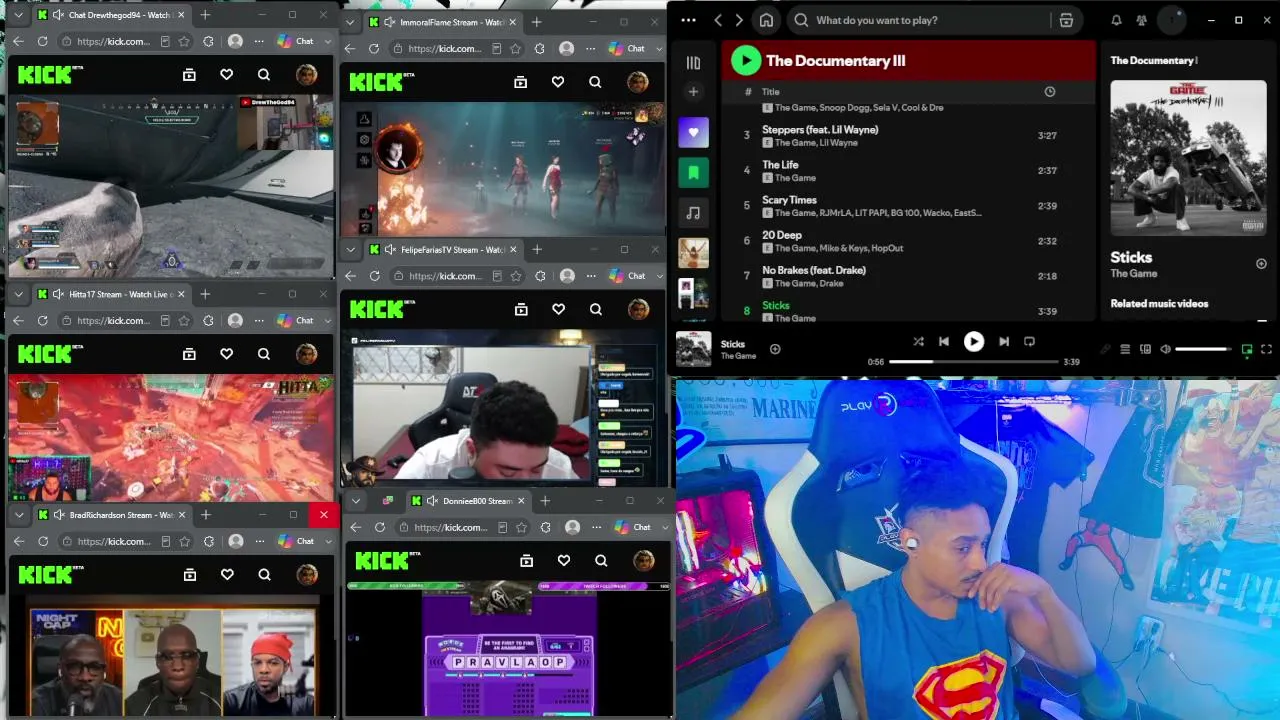
Task: Create a new playlist with the sidebar plus
Action: pos(693,92)
